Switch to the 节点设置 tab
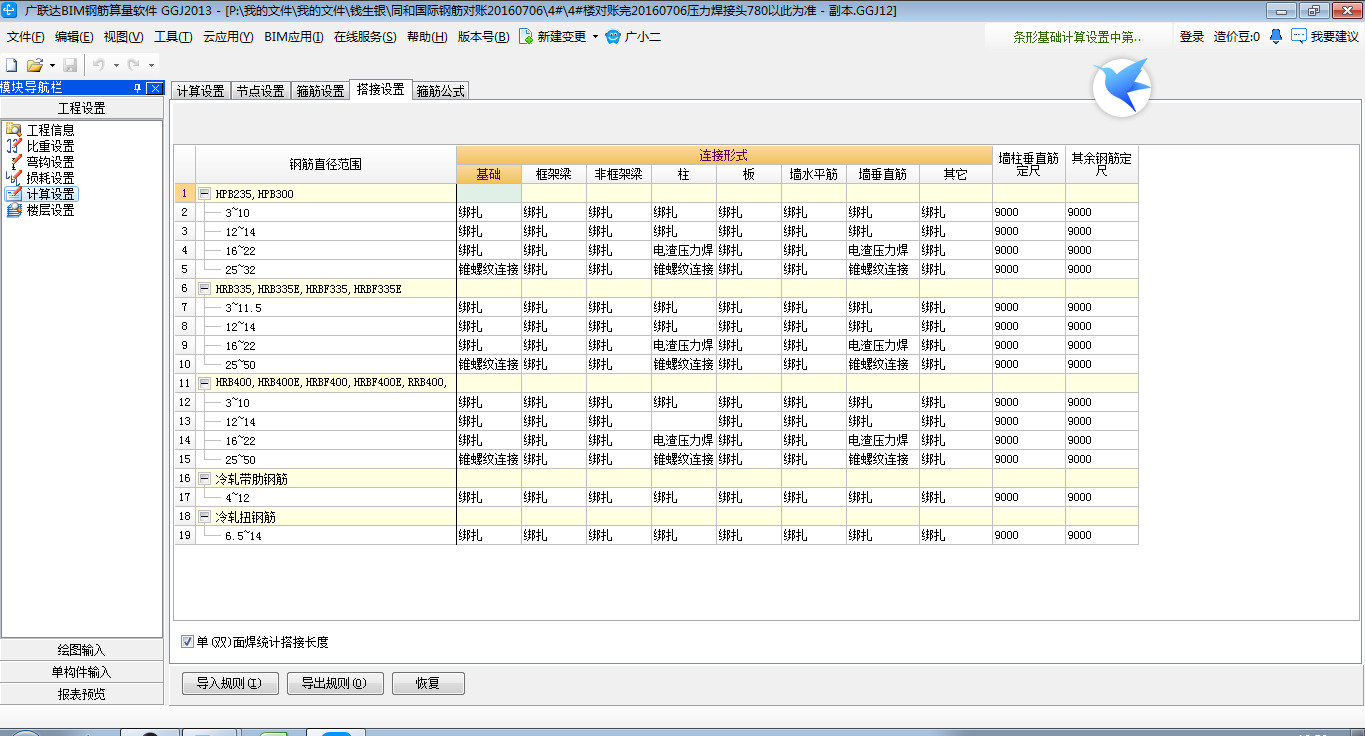This screenshot has height=736, width=1365. pyautogui.click(x=260, y=91)
